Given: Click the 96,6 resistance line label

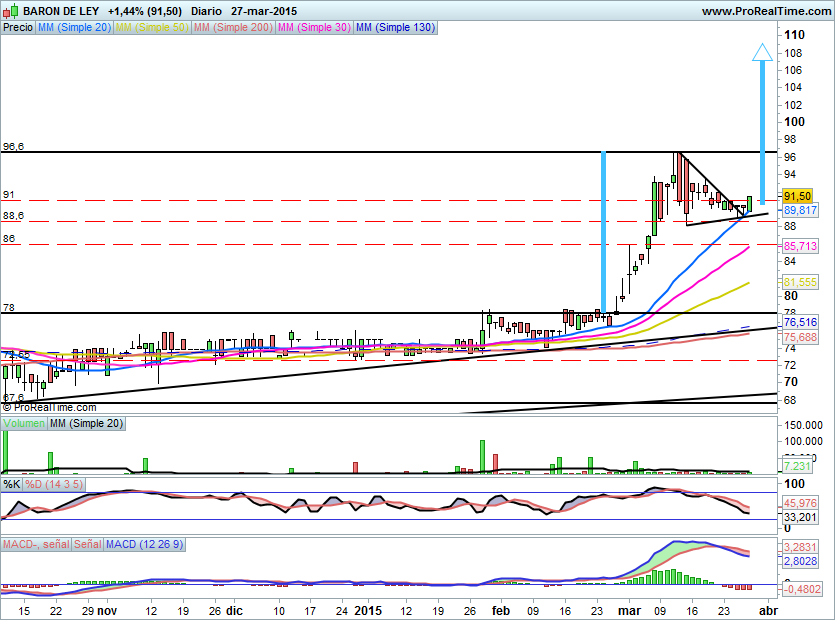Looking at the screenshot, I should click(x=13, y=147).
